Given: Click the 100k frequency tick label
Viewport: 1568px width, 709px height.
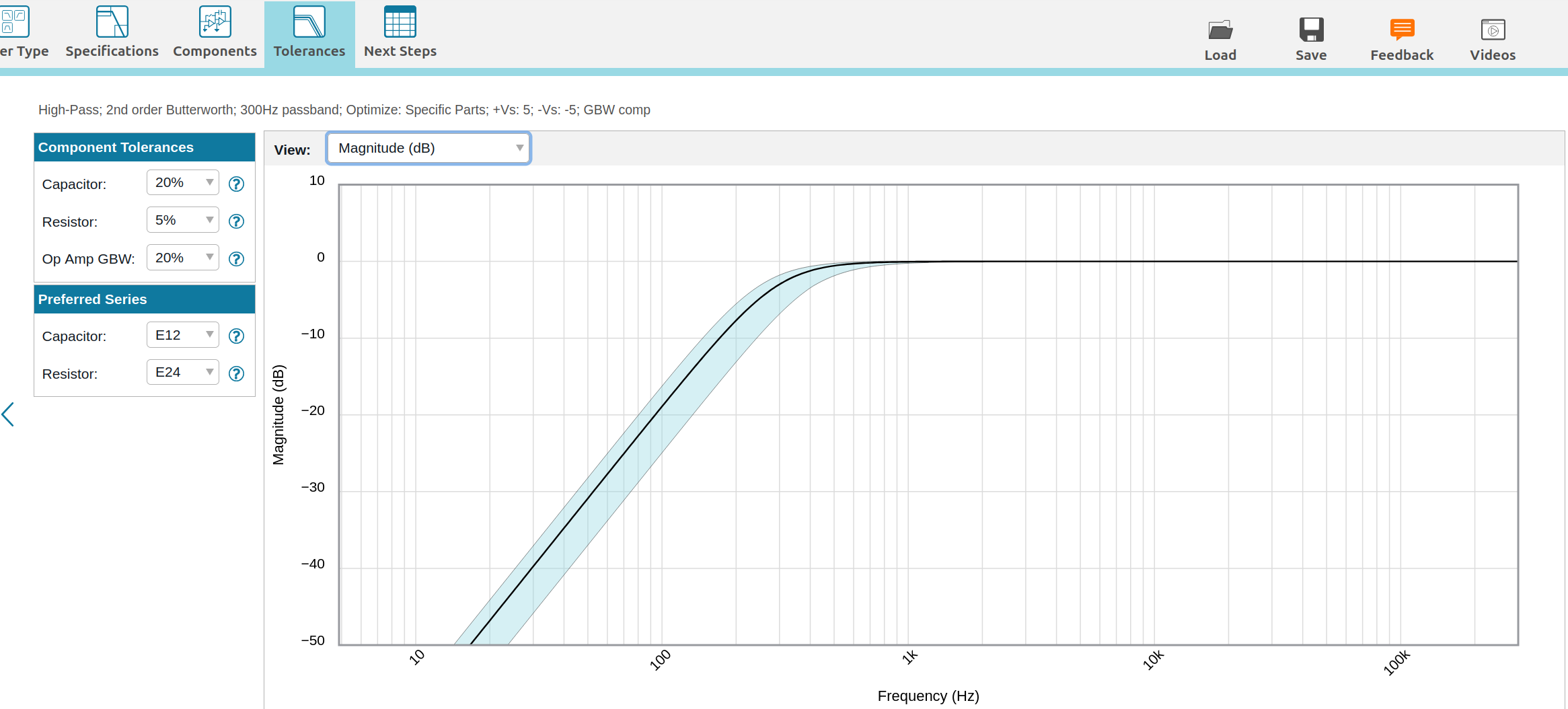Looking at the screenshot, I should 1396,663.
